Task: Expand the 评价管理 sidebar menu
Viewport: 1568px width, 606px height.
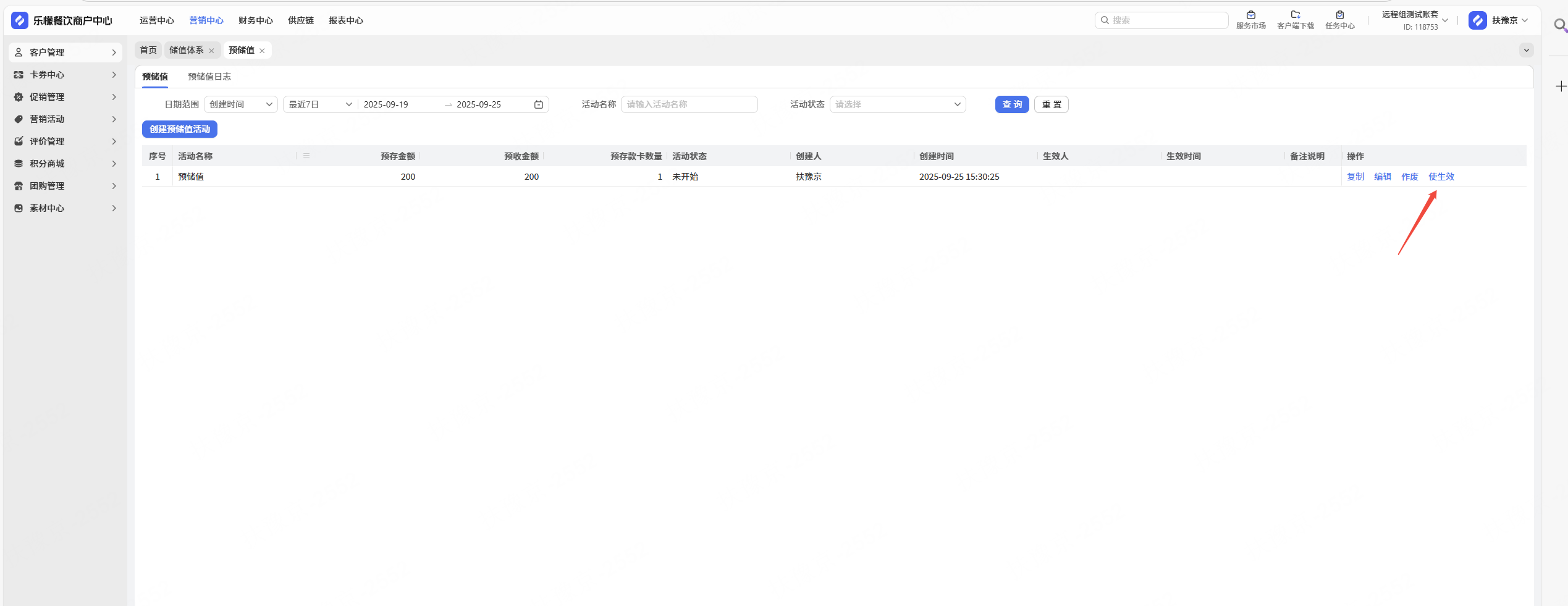Action: point(114,141)
